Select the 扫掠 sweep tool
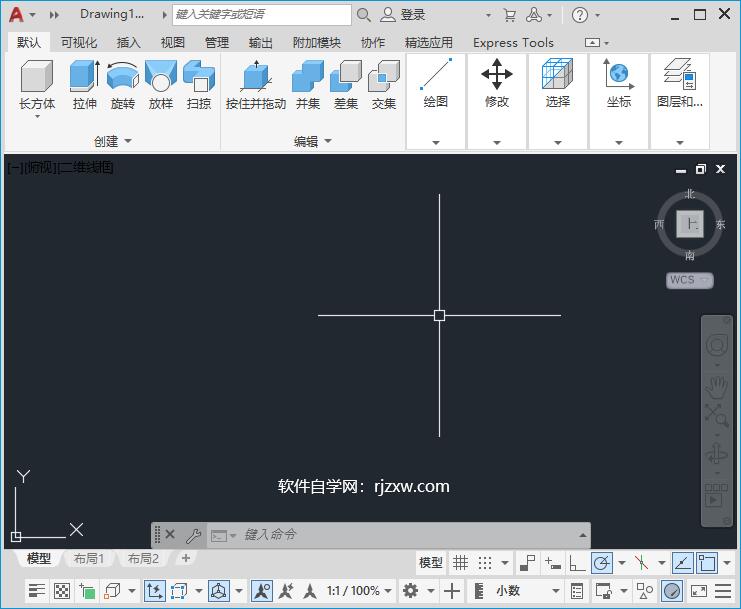Viewport: 741px width, 609px height. pos(198,85)
